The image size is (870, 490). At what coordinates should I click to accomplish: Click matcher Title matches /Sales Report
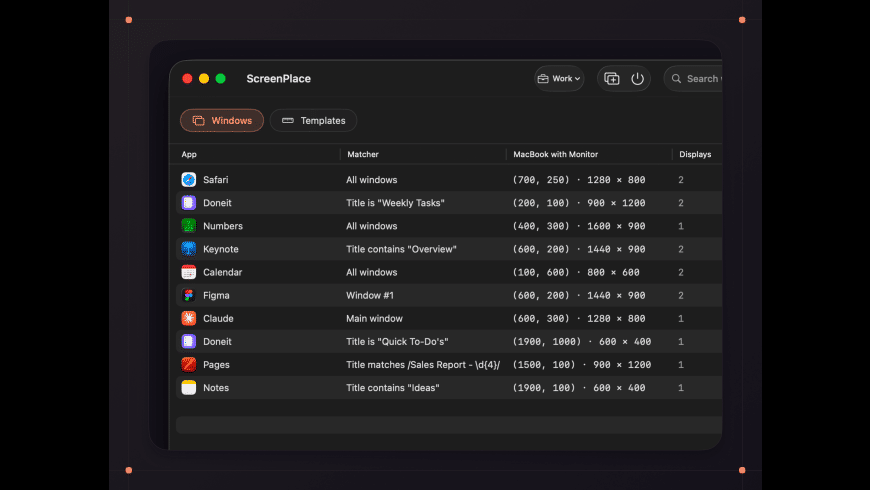pos(423,365)
